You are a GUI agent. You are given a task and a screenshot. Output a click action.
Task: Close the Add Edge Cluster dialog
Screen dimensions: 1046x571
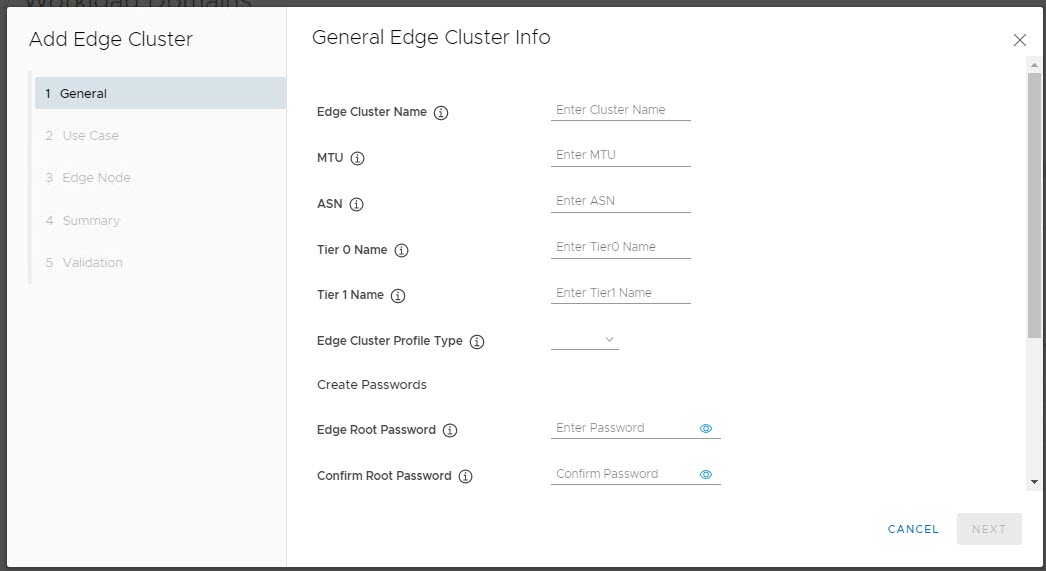click(x=1019, y=40)
